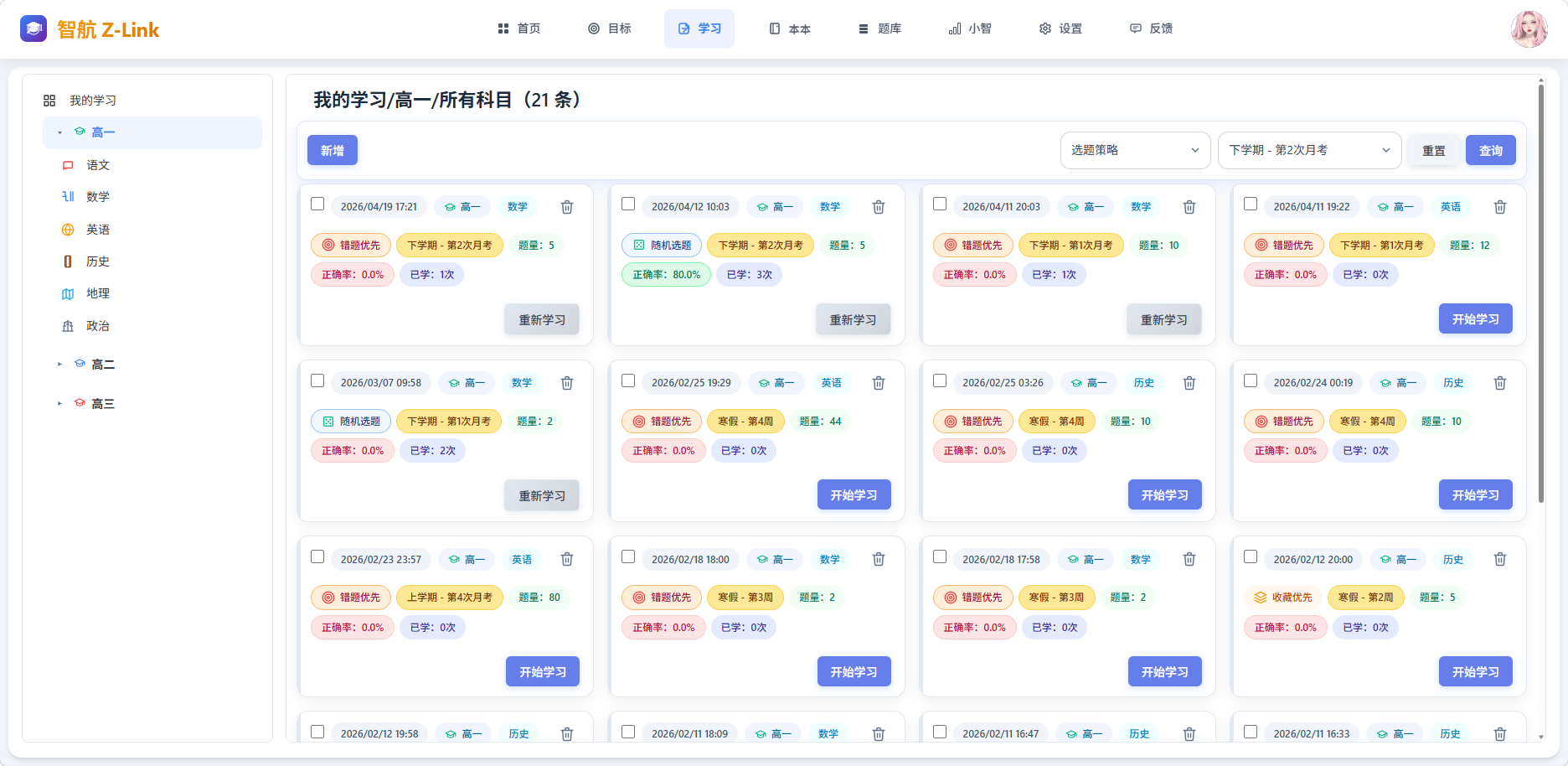Click 重新学习 on the 2026/03/07 09:58 card
Image resolution: width=1568 pixels, height=766 pixels.
(x=542, y=495)
